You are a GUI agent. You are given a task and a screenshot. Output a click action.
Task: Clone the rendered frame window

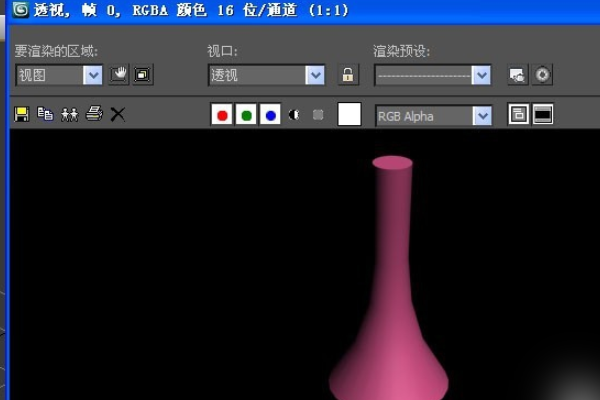click(x=69, y=114)
